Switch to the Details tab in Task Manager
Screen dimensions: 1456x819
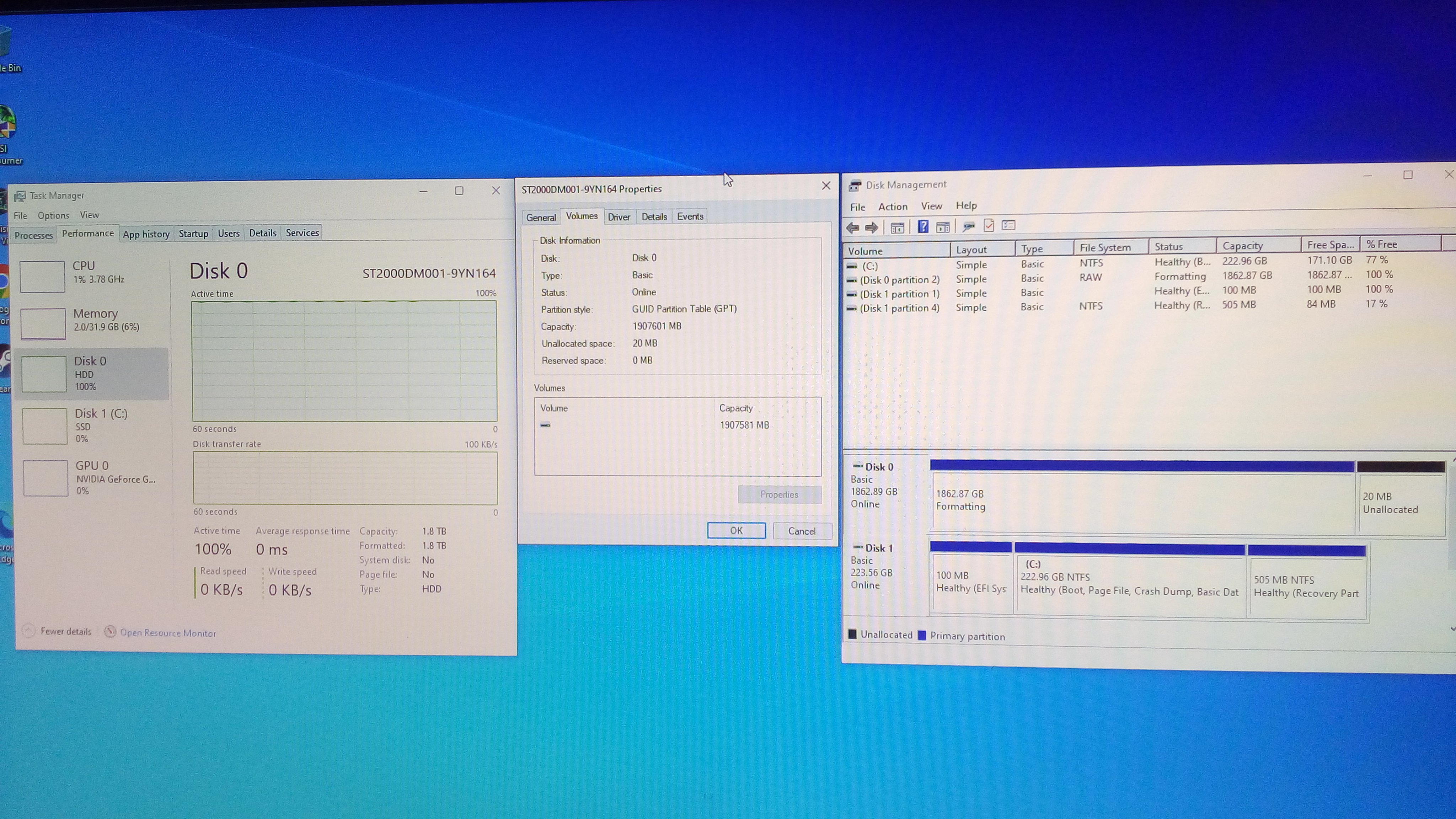click(263, 233)
